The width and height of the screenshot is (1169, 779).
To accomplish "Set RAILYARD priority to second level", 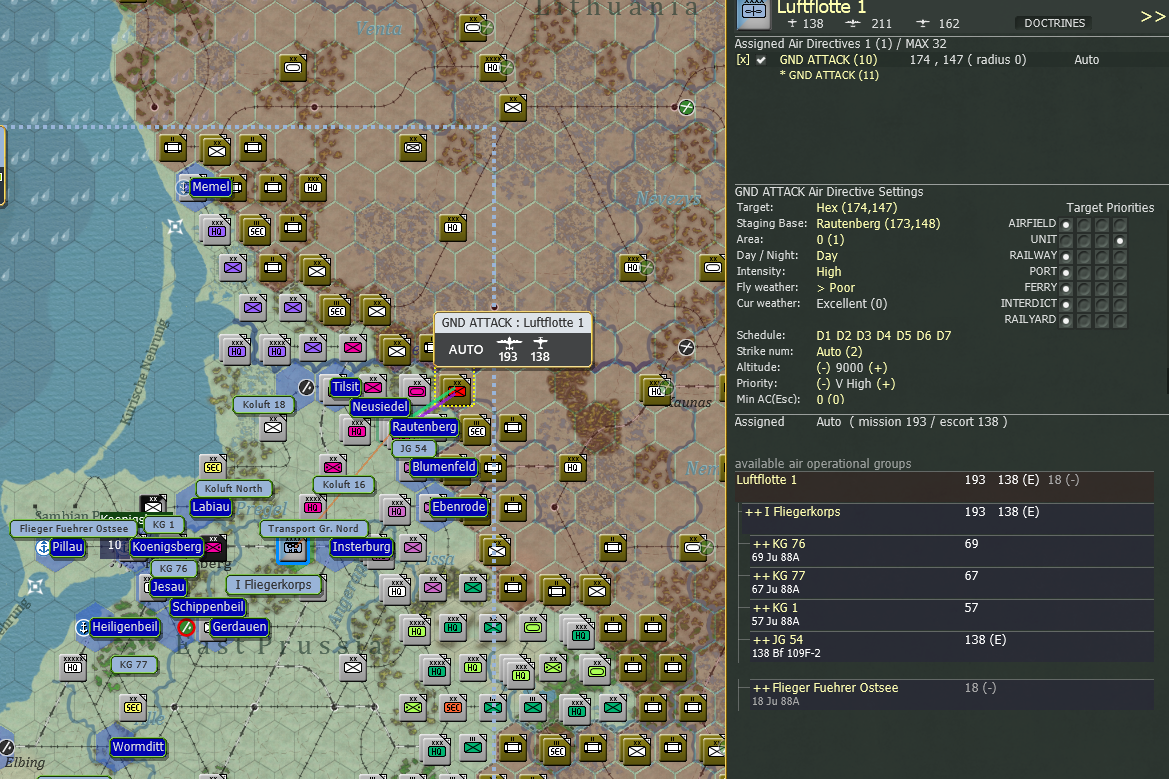I will [x=1084, y=321].
